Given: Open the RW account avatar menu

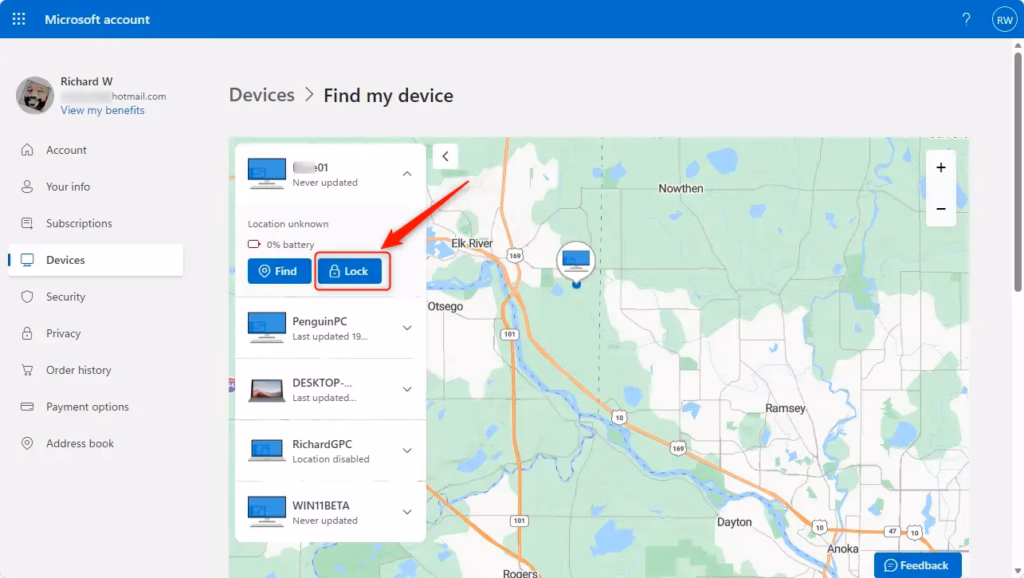Looking at the screenshot, I should [x=1004, y=20].
